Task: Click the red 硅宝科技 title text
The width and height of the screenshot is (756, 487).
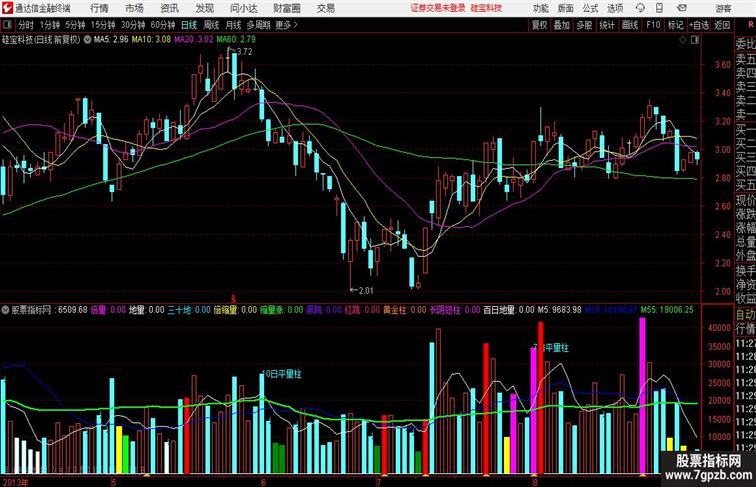Action: pyautogui.click(x=486, y=8)
